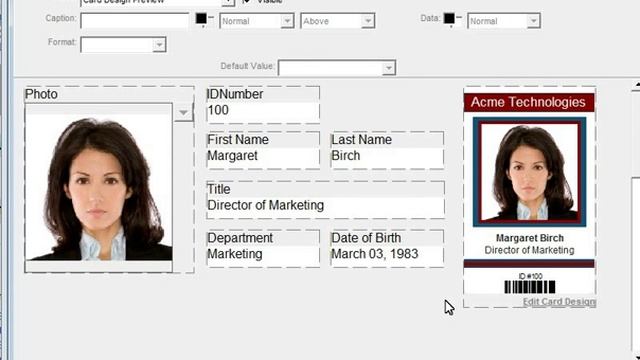
Task: Click the Acme Technologies card header text
Action: tap(528, 102)
